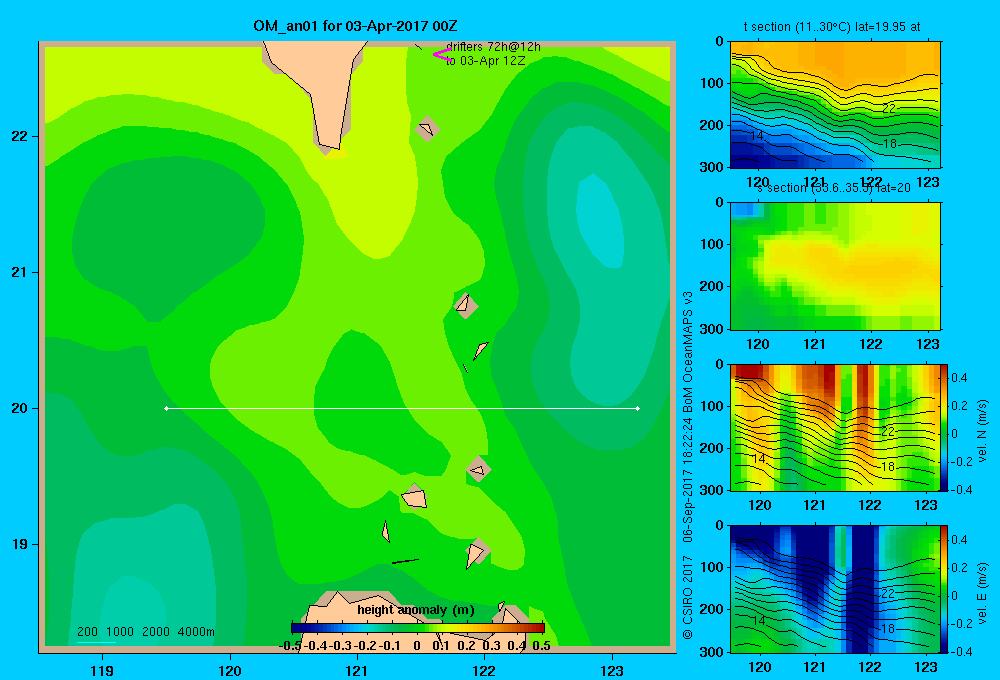Click the 'vel. E (m/s)' axis label
This screenshot has height=680, width=1000.
click(982, 593)
